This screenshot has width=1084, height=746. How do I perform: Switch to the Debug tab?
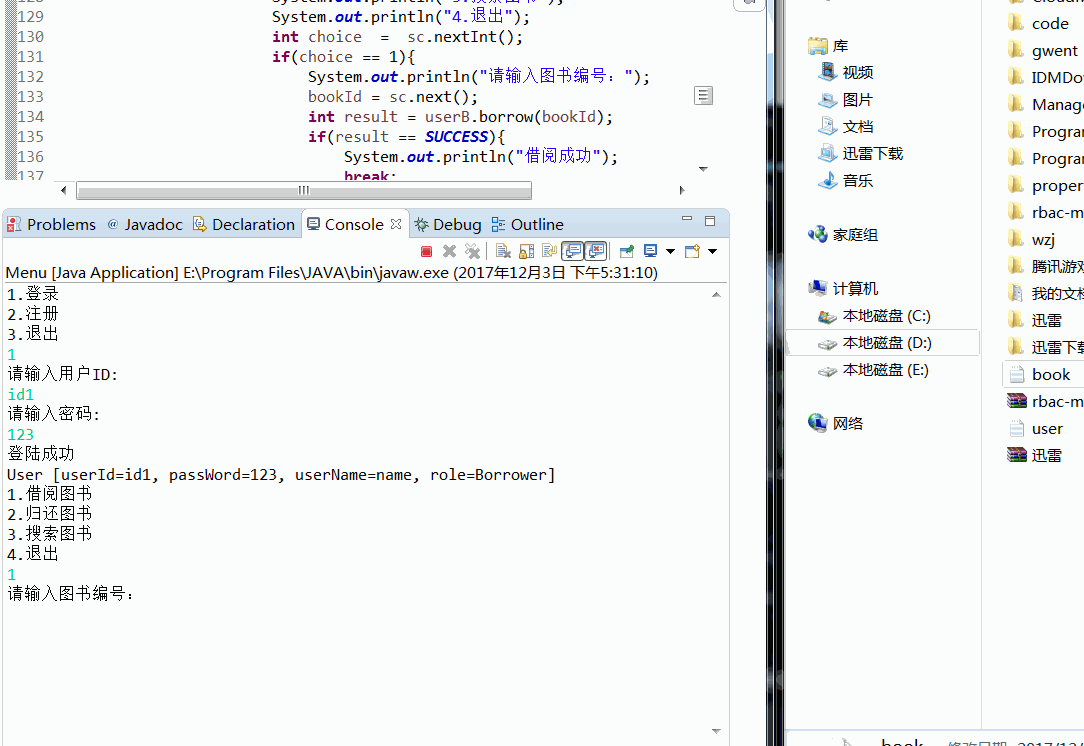(x=448, y=225)
